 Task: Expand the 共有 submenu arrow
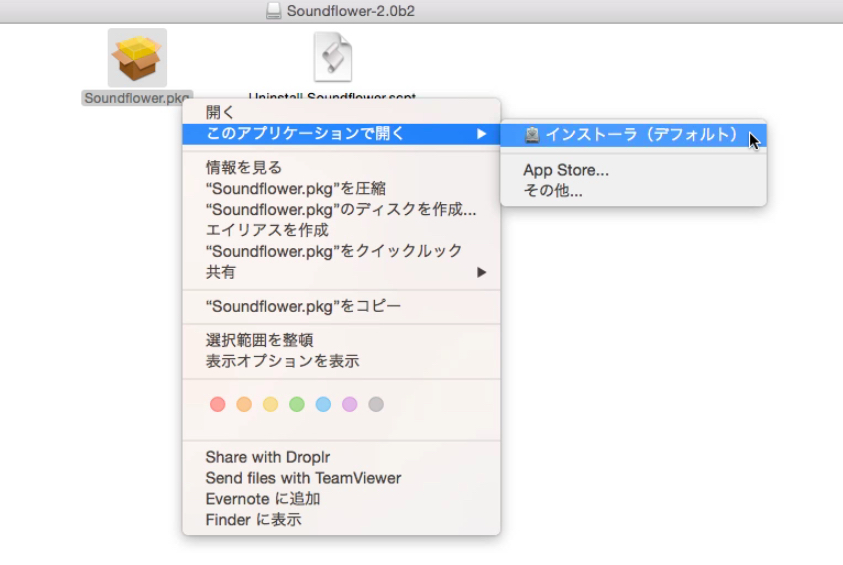(x=481, y=273)
